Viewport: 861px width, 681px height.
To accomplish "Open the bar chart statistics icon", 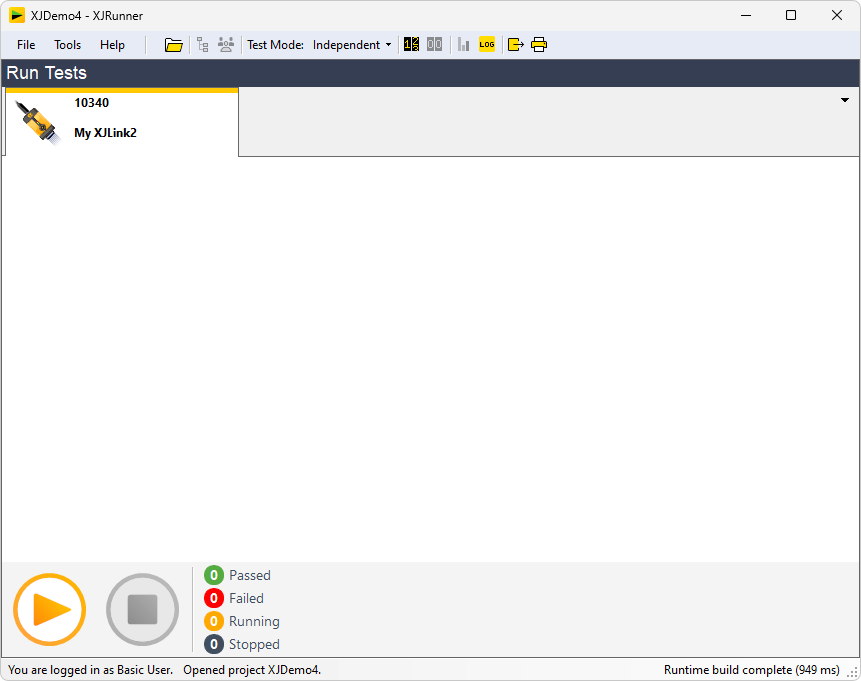I will pyautogui.click(x=464, y=45).
